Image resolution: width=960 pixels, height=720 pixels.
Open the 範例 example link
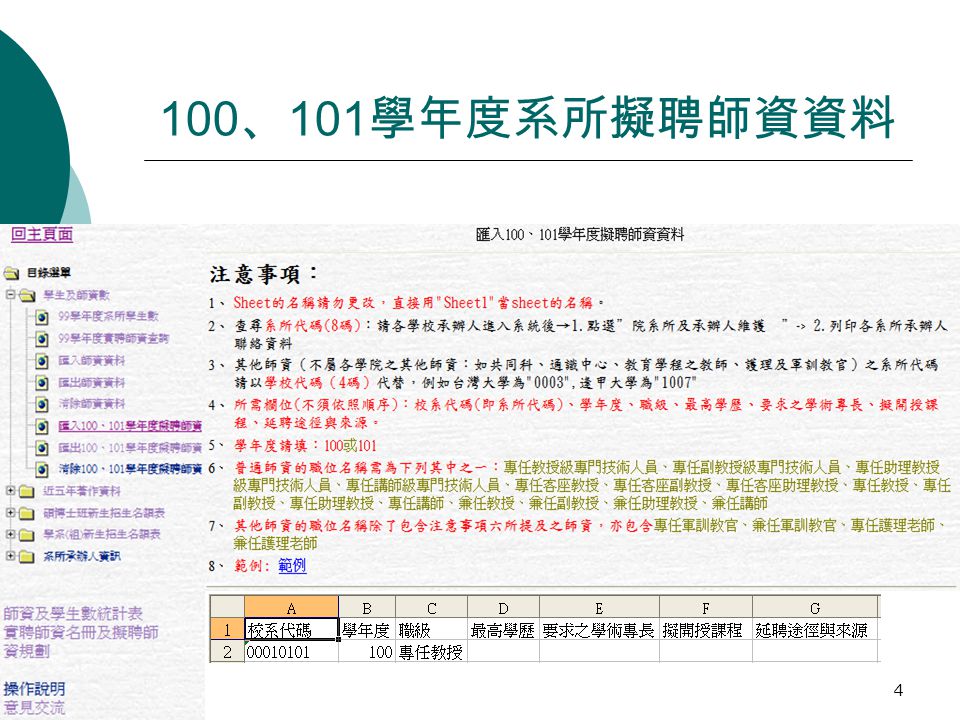(292, 565)
